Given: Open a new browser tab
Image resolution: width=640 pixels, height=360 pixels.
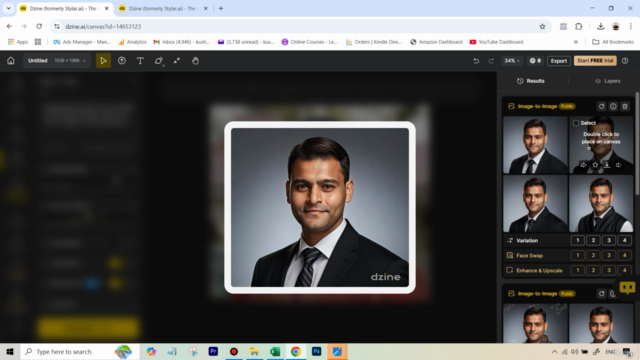Looking at the screenshot, I should 221,8.
